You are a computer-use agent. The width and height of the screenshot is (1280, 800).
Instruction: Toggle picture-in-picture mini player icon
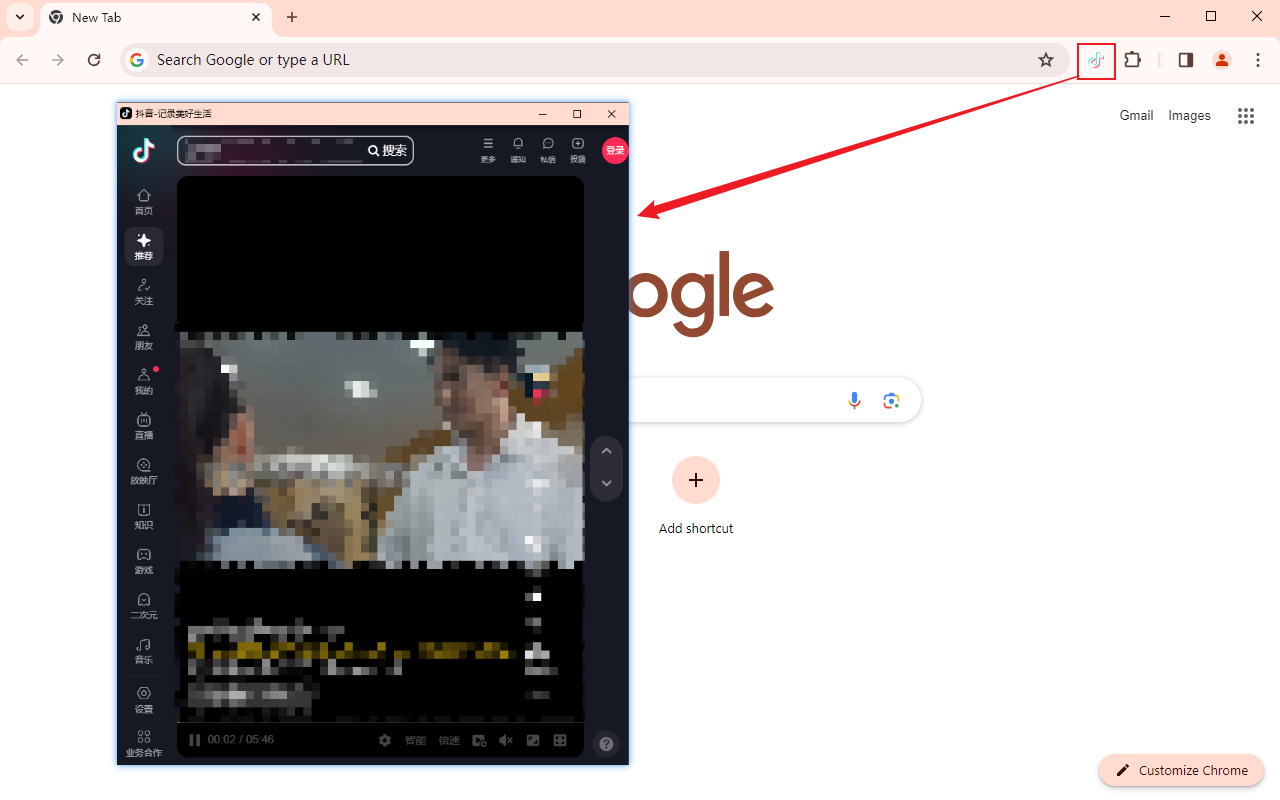click(x=533, y=740)
